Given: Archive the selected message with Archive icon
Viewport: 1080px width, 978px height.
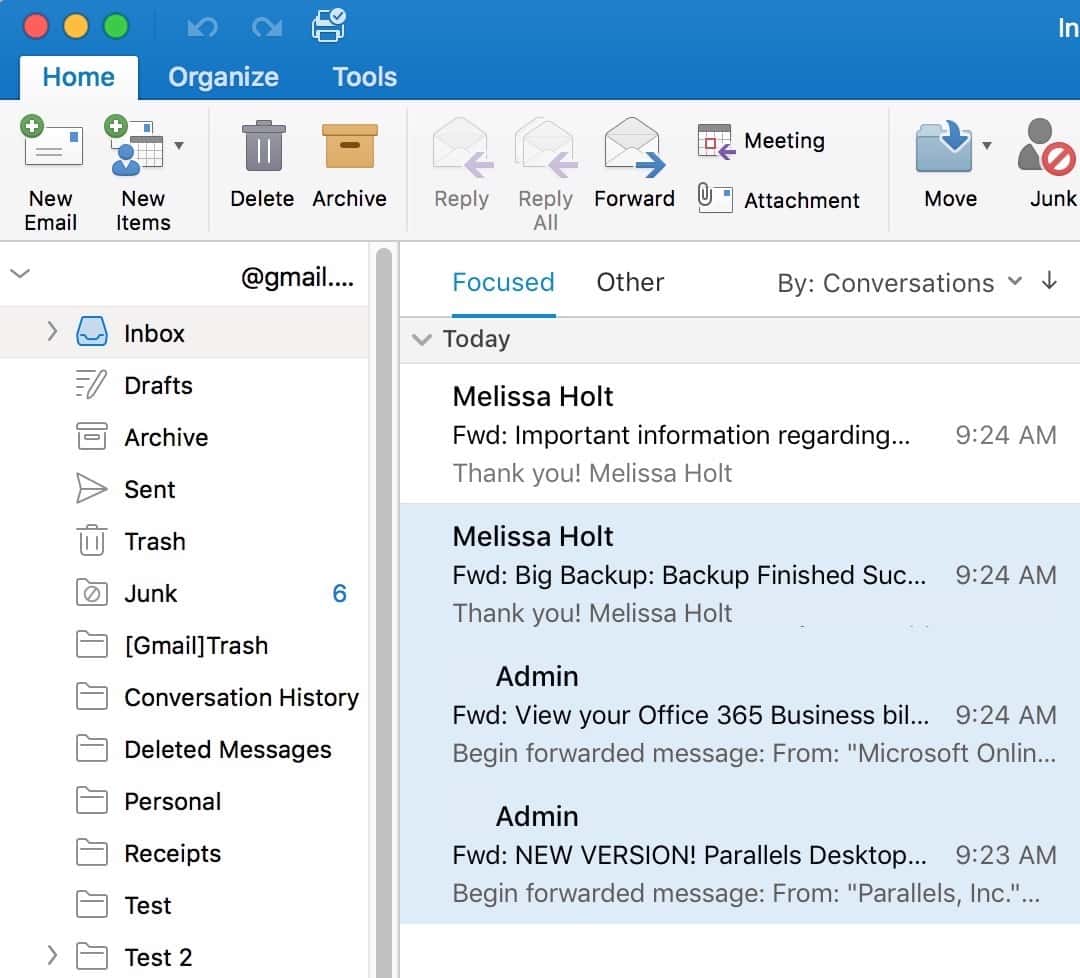Looking at the screenshot, I should tap(349, 146).
